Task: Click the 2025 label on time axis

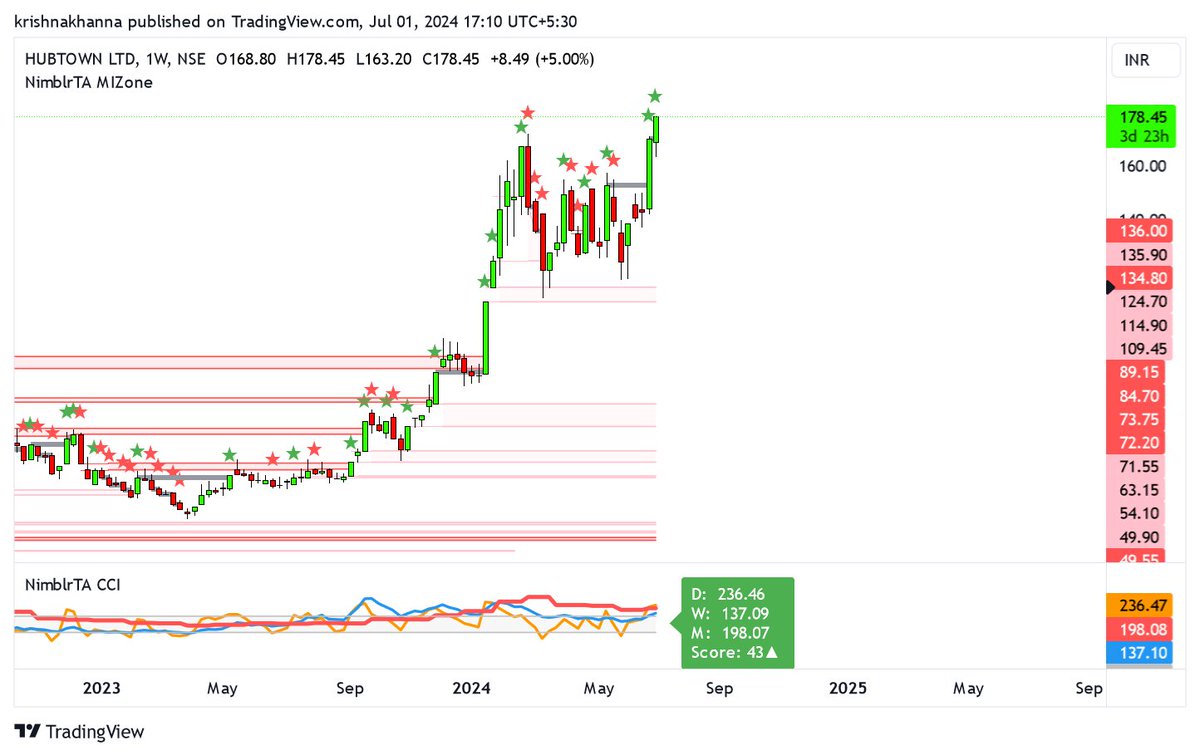Action: (x=848, y=688)
